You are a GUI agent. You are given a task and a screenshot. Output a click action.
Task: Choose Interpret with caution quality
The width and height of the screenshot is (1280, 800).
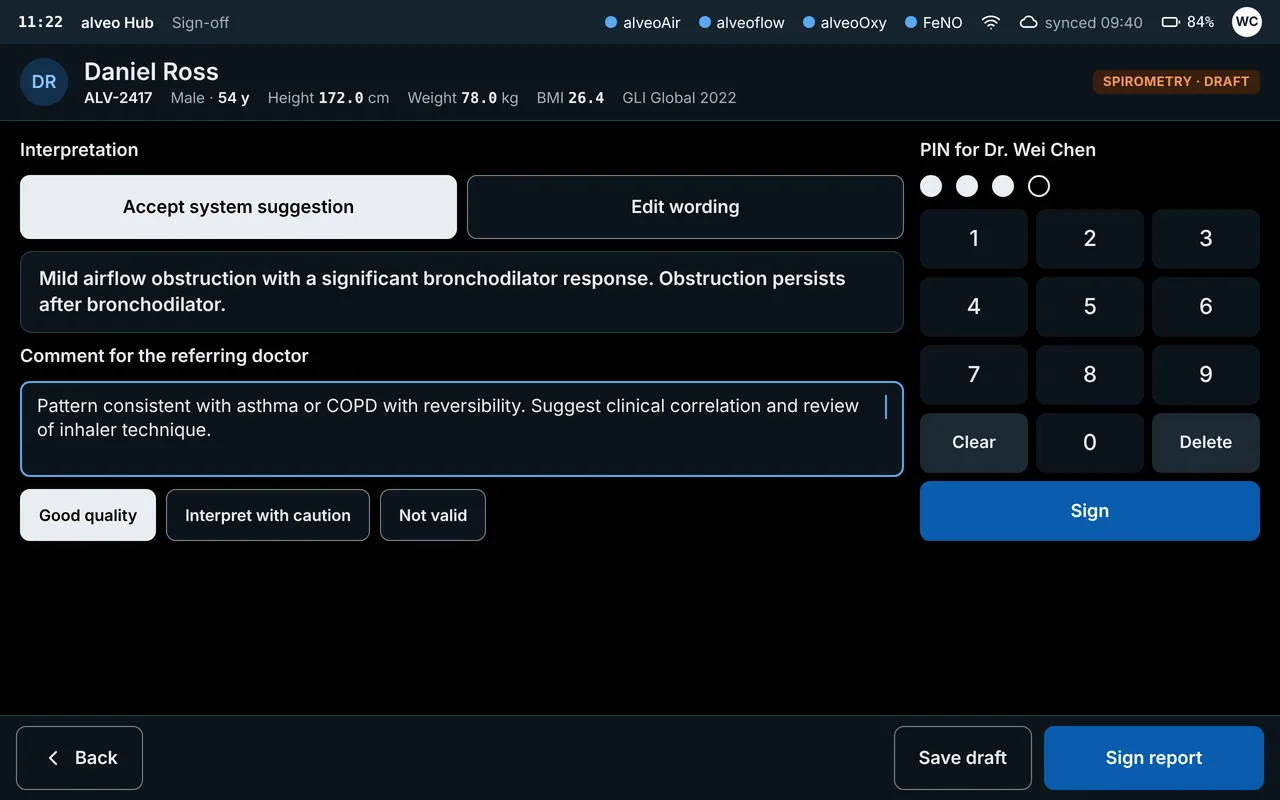click(x=268, y=515)
